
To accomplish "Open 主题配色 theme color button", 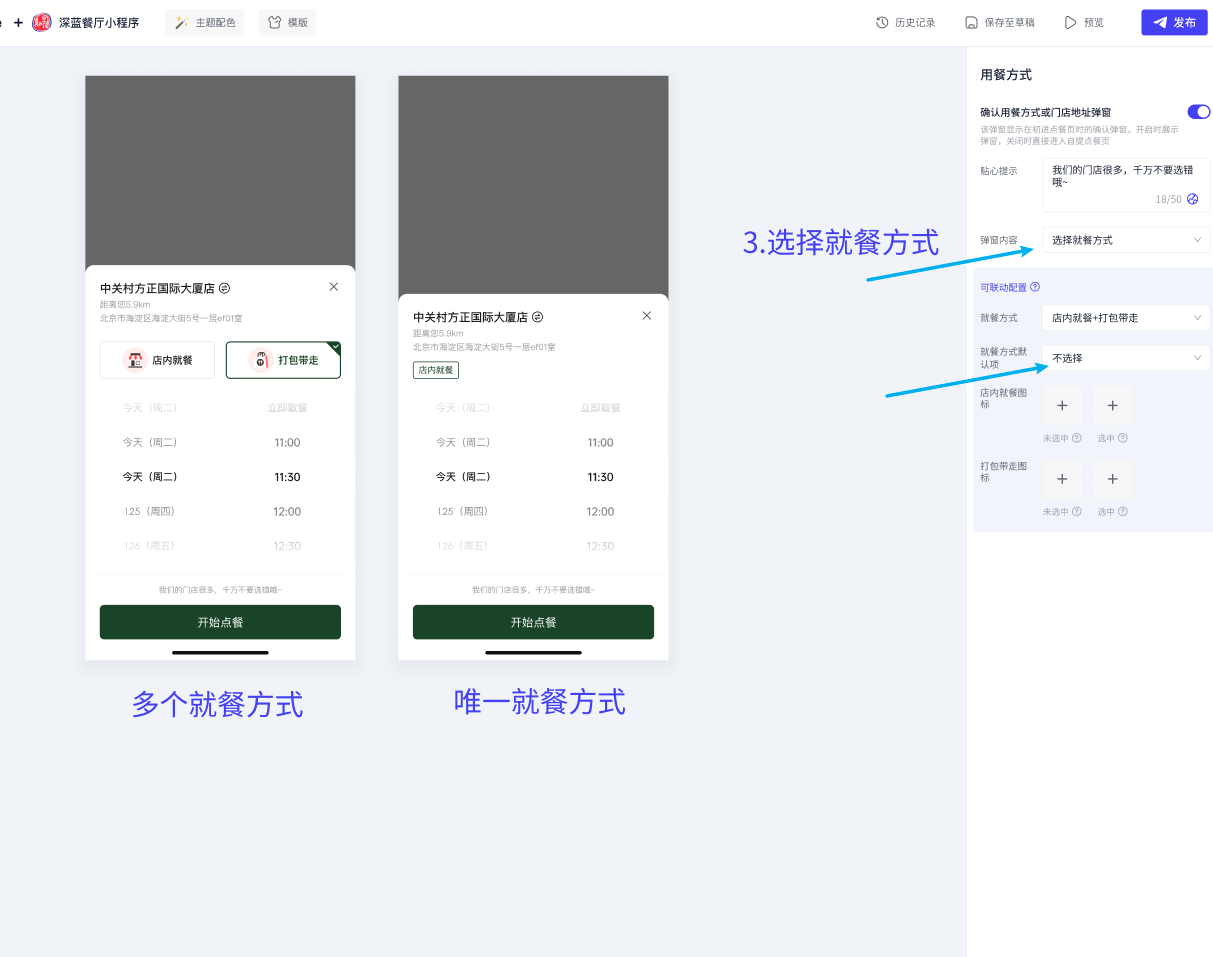I will coord(205,22).
